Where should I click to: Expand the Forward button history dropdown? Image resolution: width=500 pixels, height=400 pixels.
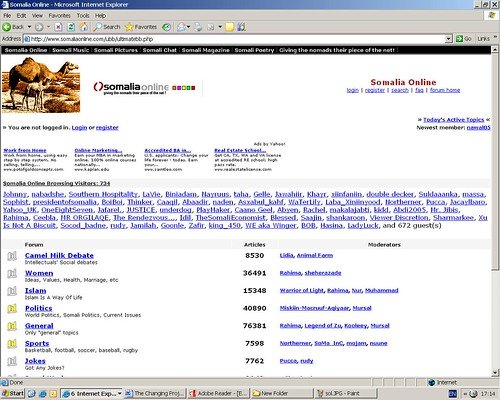pos(48,27)
